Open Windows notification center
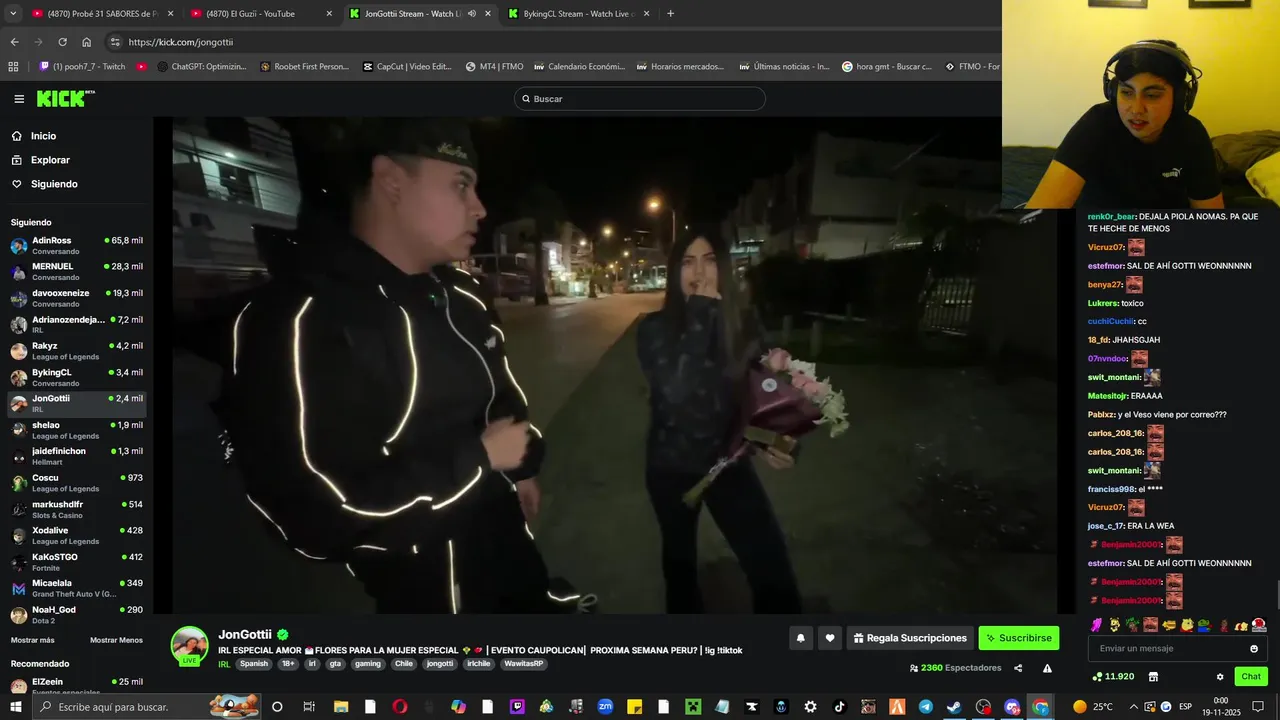This screenshot has height=720, width=1280. coord(1260,707)
